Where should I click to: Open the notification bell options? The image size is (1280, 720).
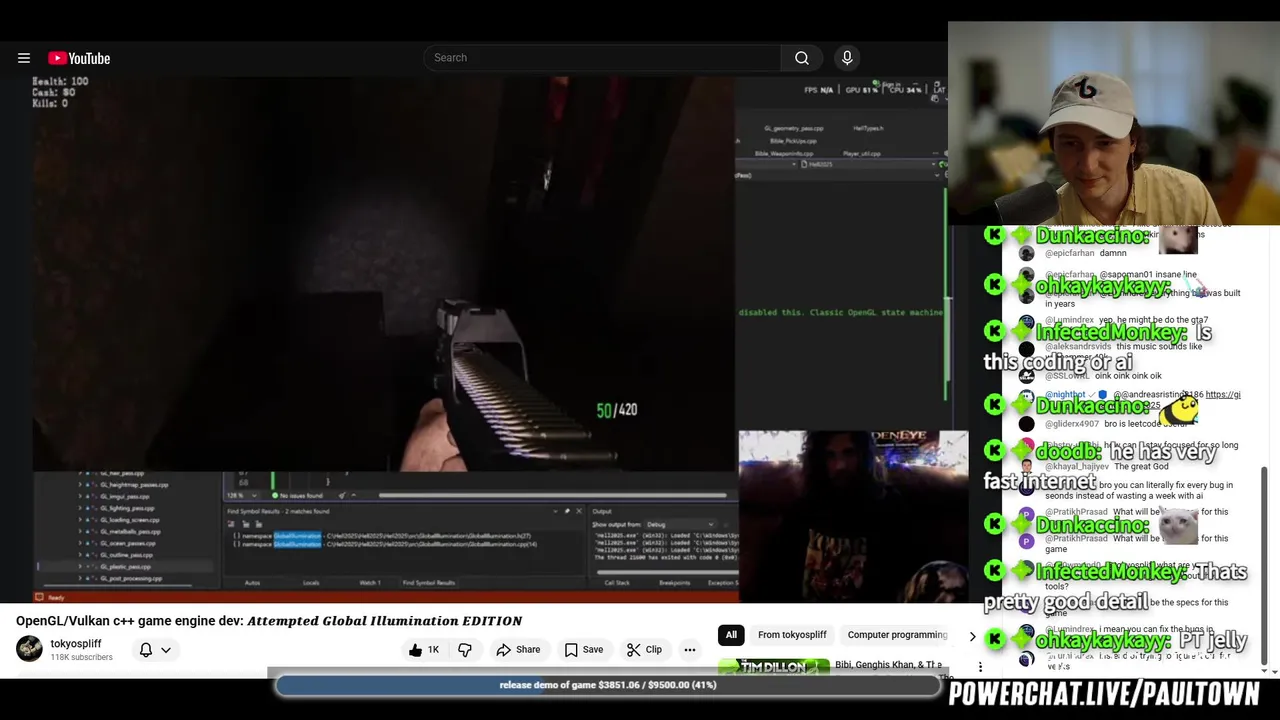146,650
